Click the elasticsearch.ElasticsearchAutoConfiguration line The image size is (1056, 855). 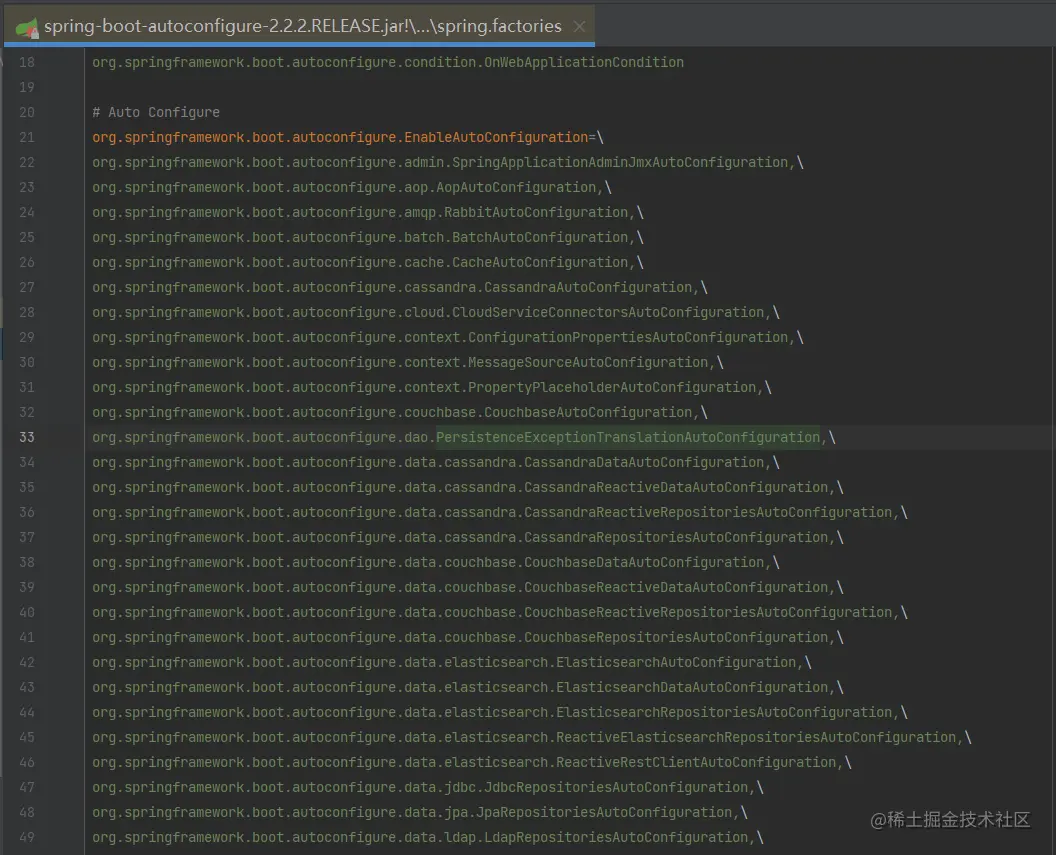(x=452, y=662)
